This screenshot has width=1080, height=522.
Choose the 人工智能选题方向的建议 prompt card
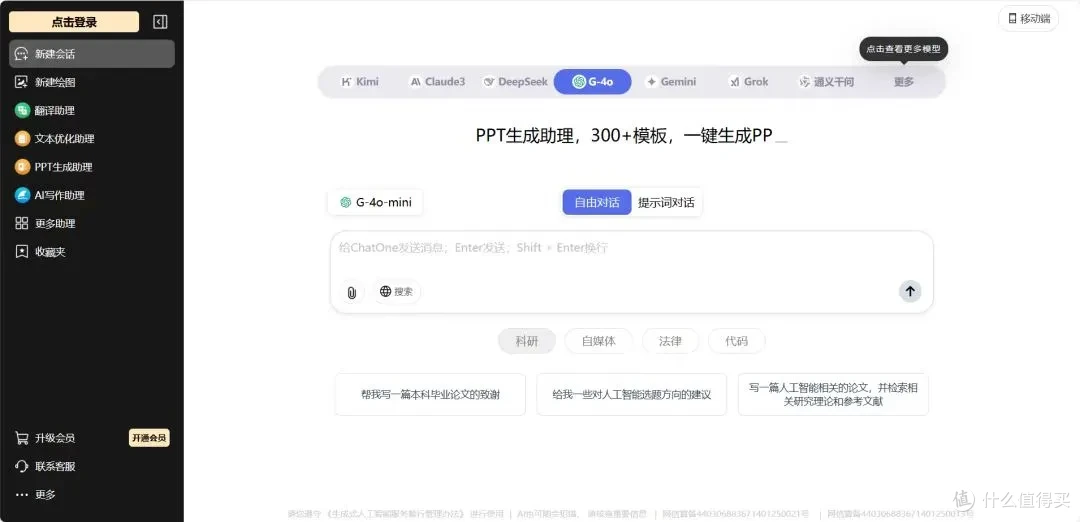tap(632, 395)
